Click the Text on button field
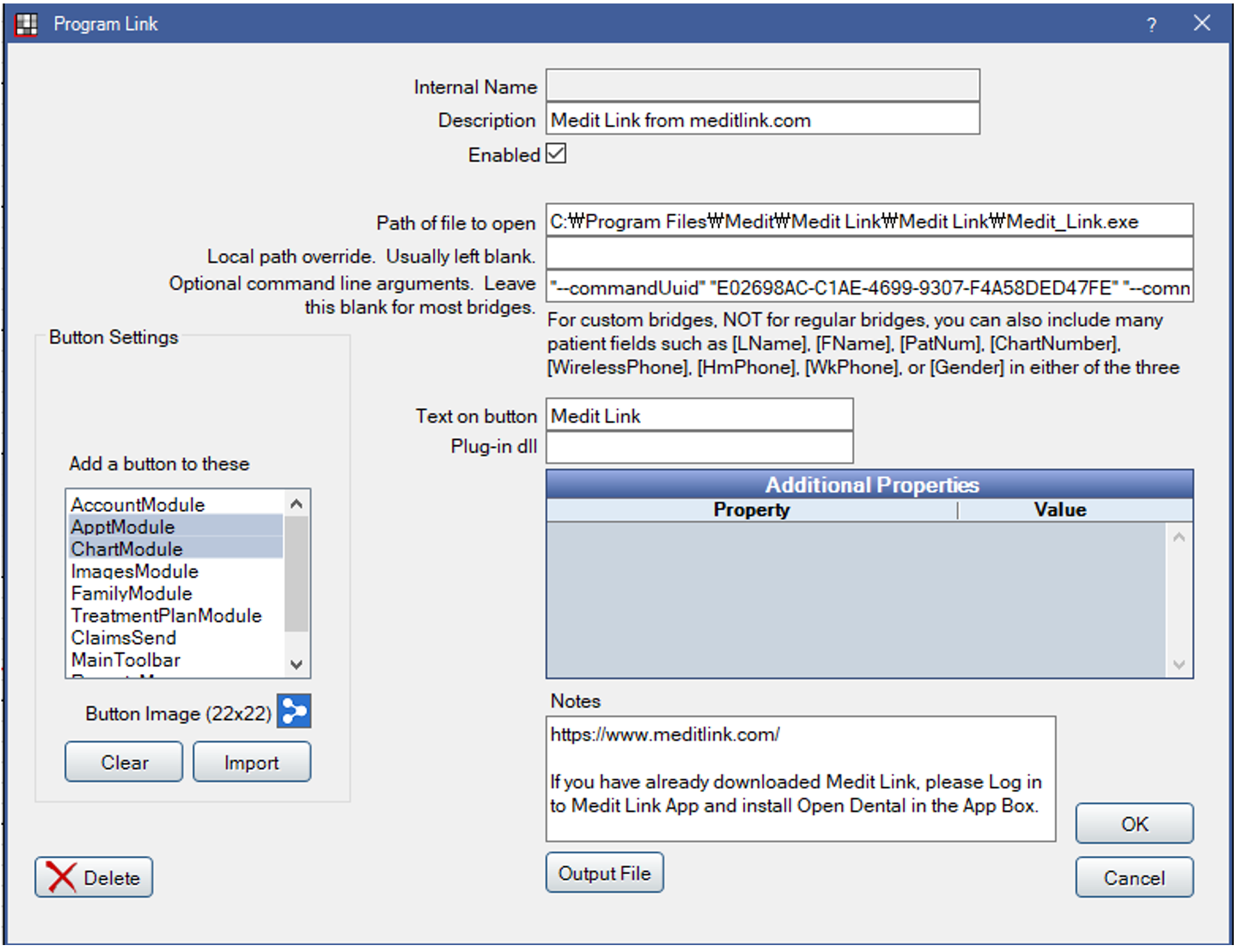The image size is (1240, 952). 700,416
